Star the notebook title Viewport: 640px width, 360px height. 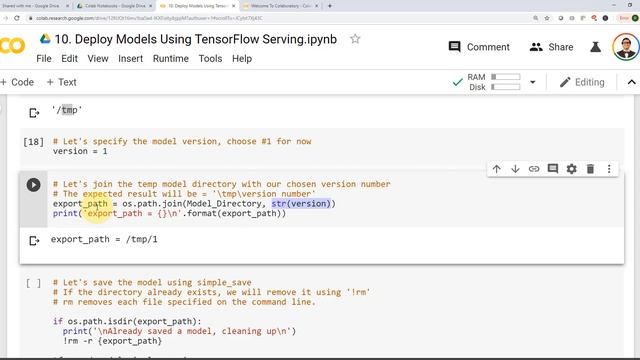(355, 39)
